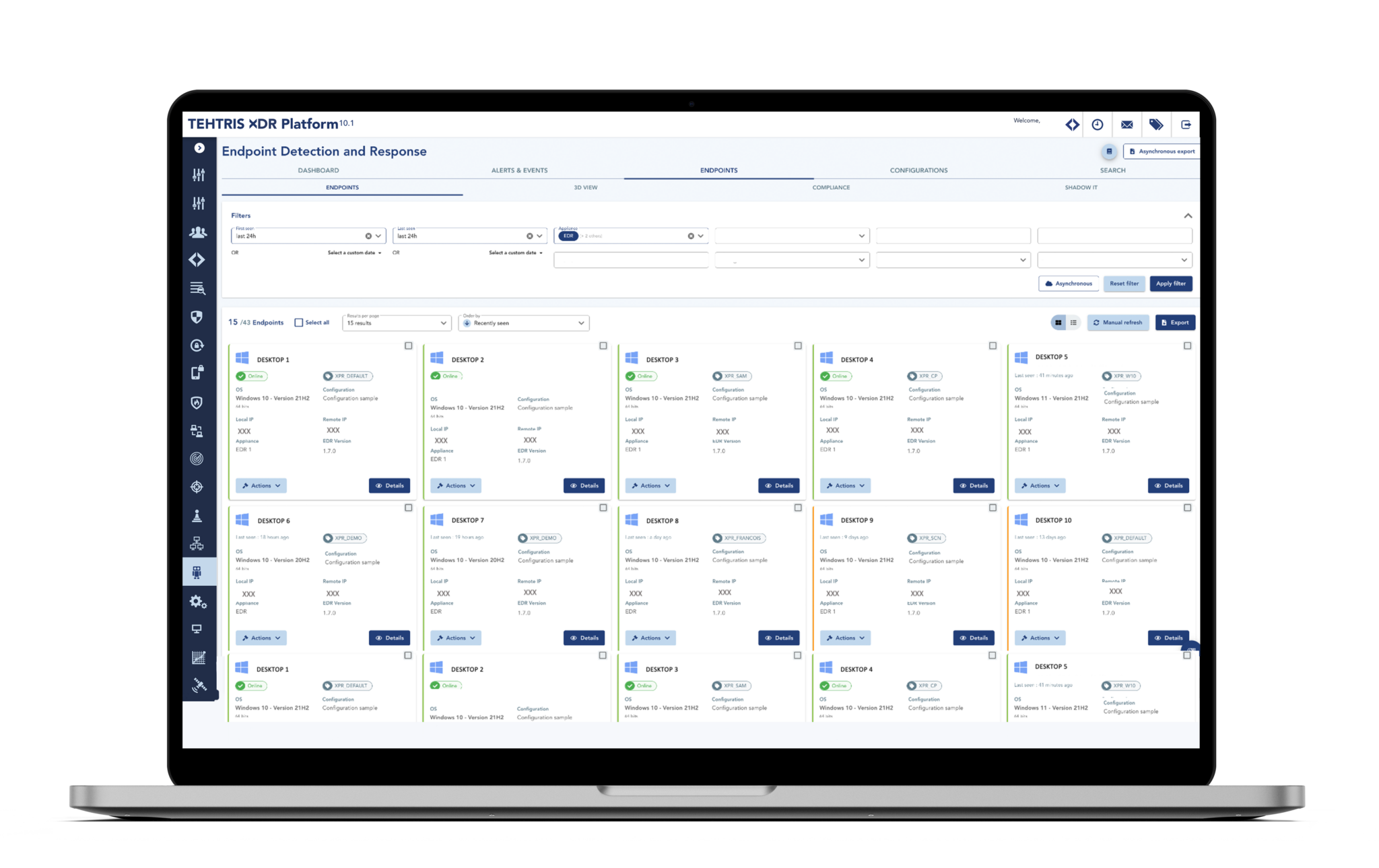Expand the sidebar with arrow icon
This screenshot has width=1379, height=868.
coord(199,148)
